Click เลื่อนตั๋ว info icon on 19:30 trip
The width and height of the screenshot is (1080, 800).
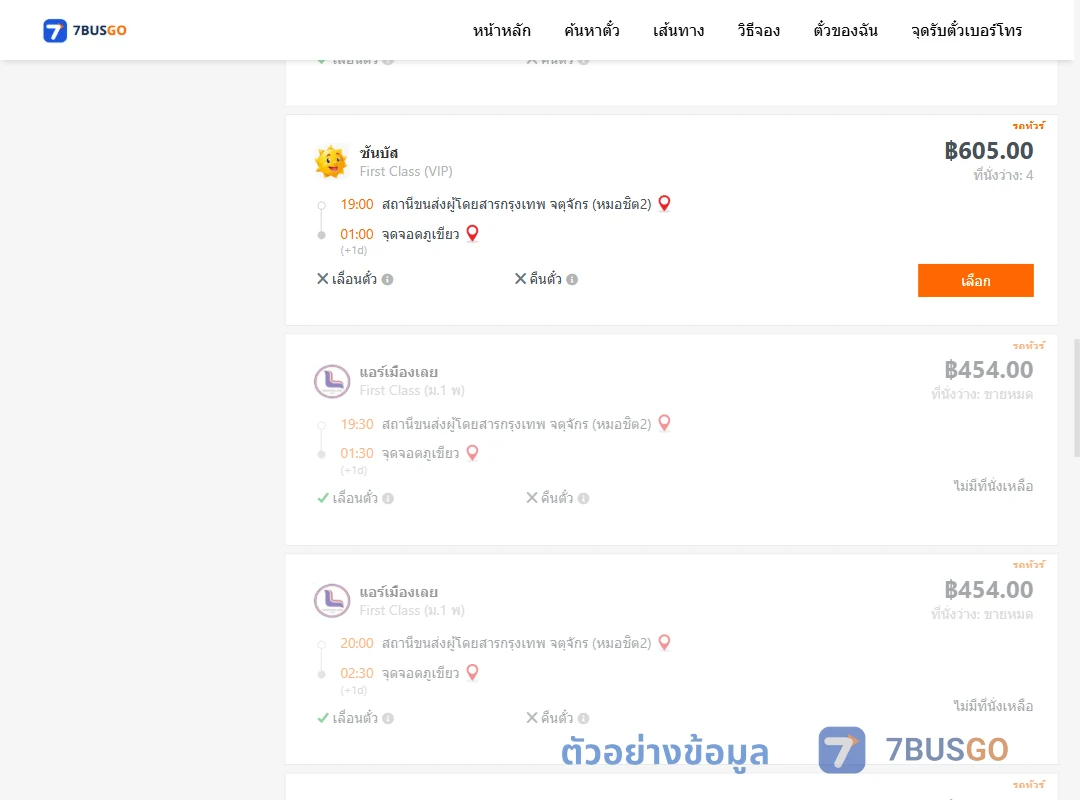(x=388, y=498)
